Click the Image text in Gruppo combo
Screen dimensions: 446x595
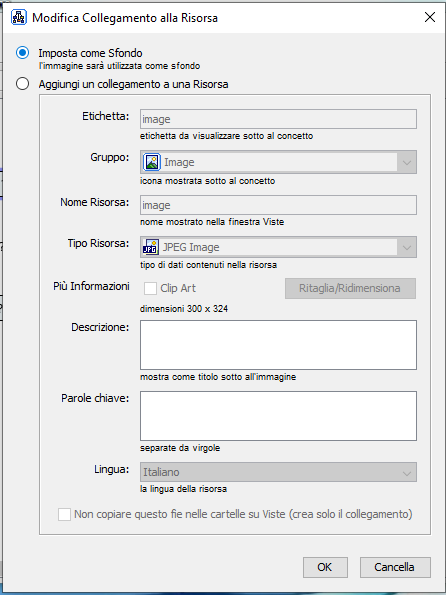tap(179, 162)
